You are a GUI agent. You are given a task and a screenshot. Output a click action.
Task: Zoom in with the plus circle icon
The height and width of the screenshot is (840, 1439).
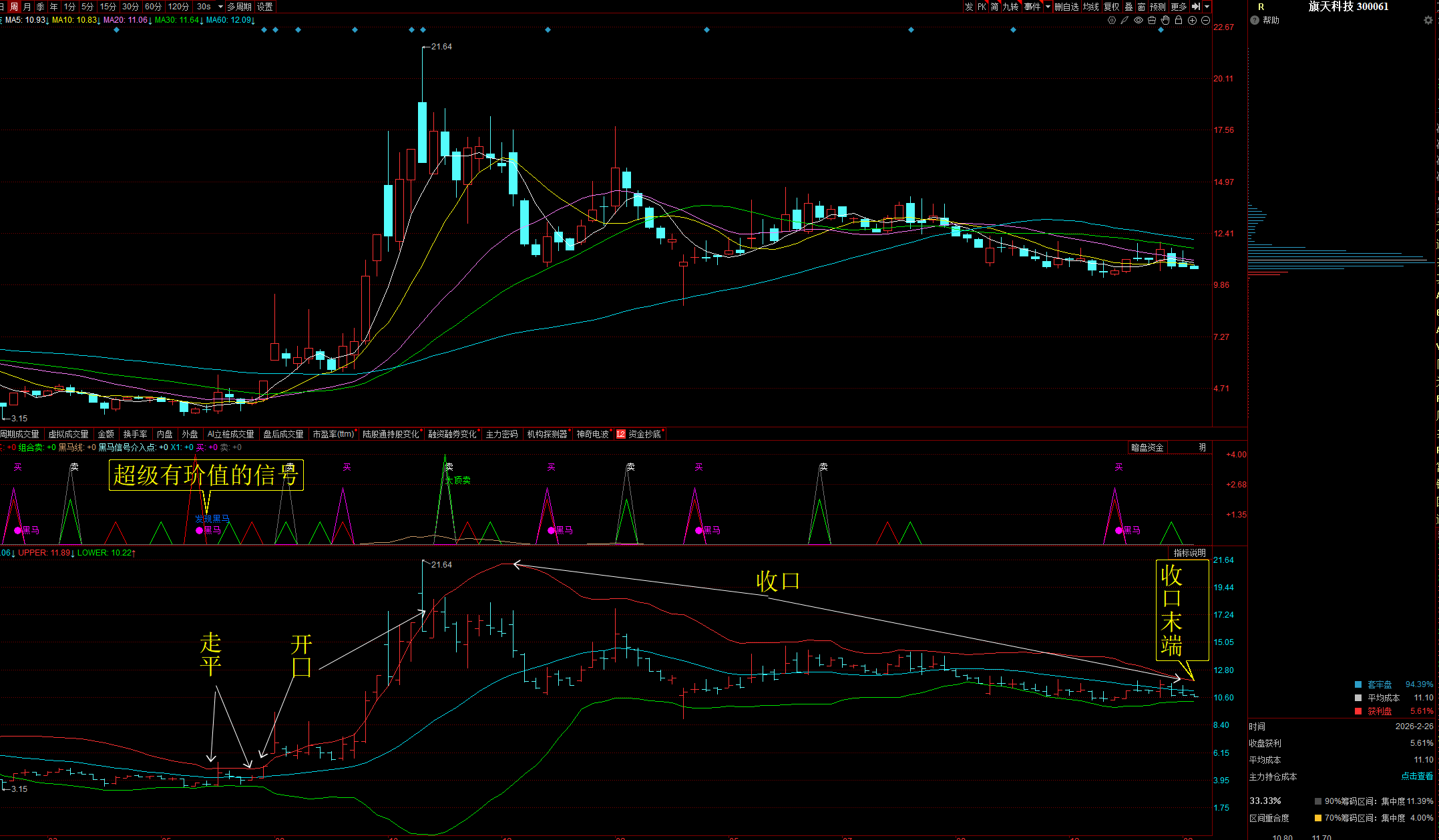(x=1192, y=20)
